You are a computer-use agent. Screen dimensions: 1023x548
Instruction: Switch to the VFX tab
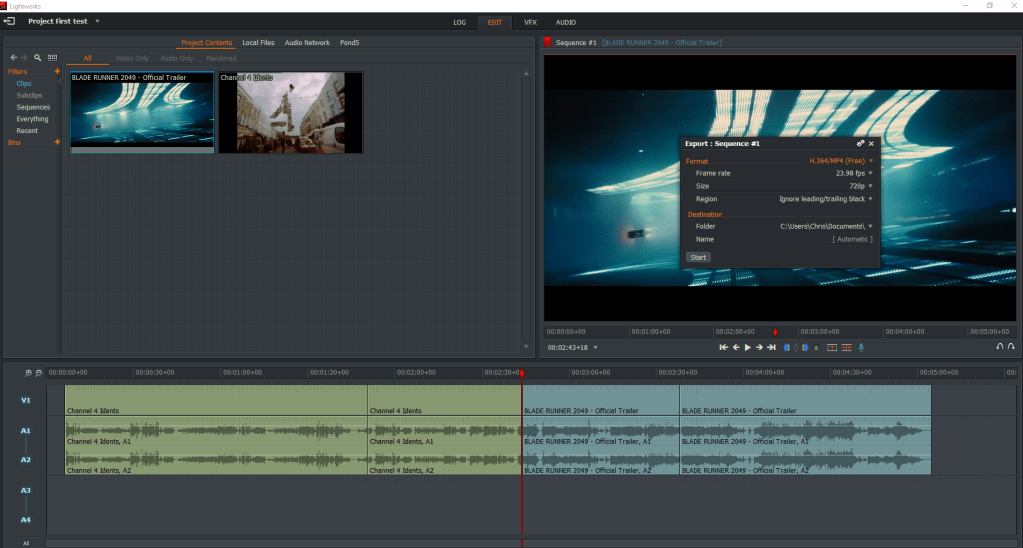529,22
